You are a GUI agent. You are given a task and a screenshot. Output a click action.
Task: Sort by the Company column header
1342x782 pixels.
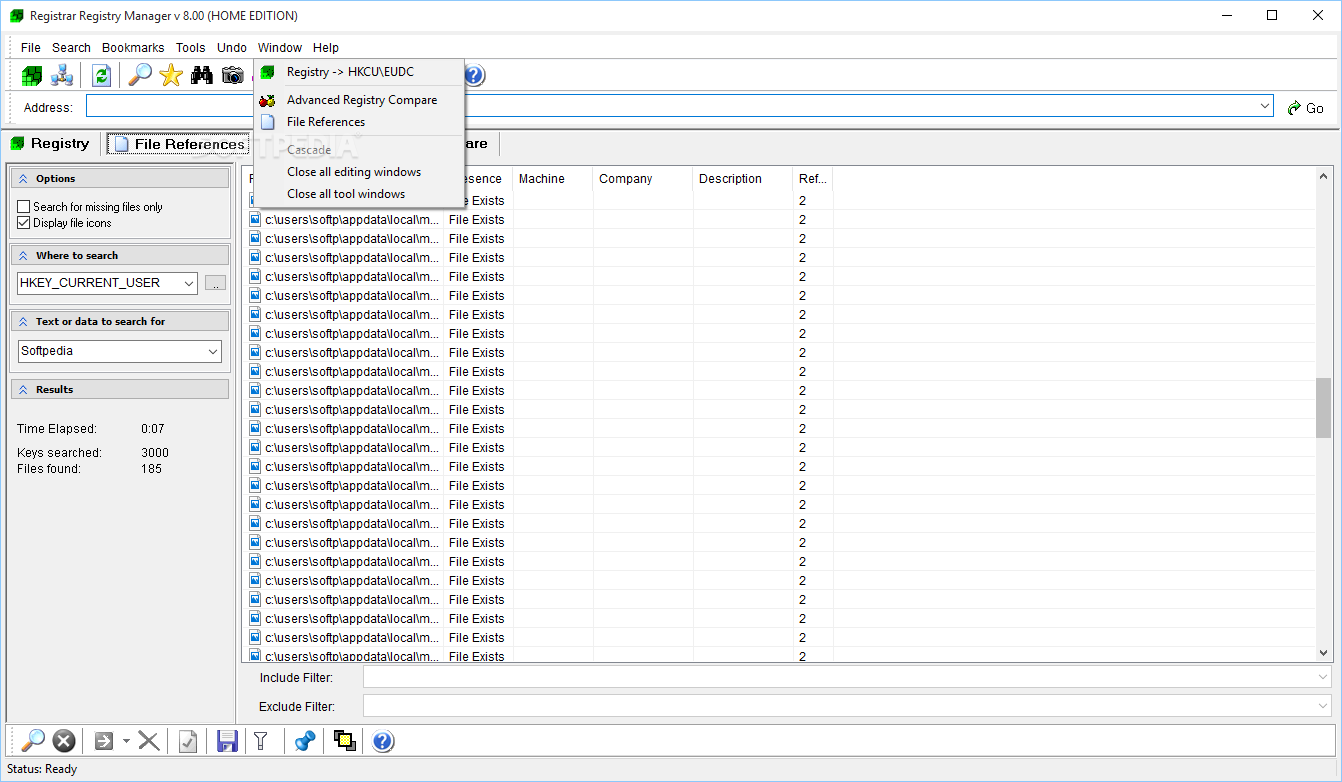click(643, 179)
